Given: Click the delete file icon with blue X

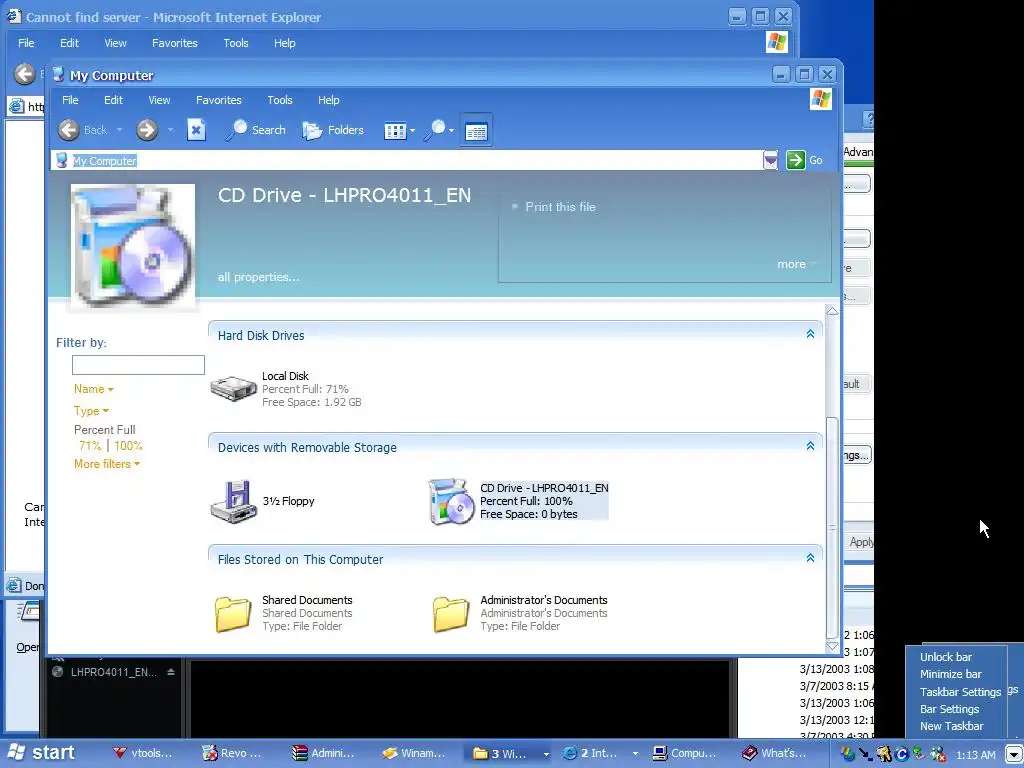Looking at the screenshot, I should coord(196,130).
